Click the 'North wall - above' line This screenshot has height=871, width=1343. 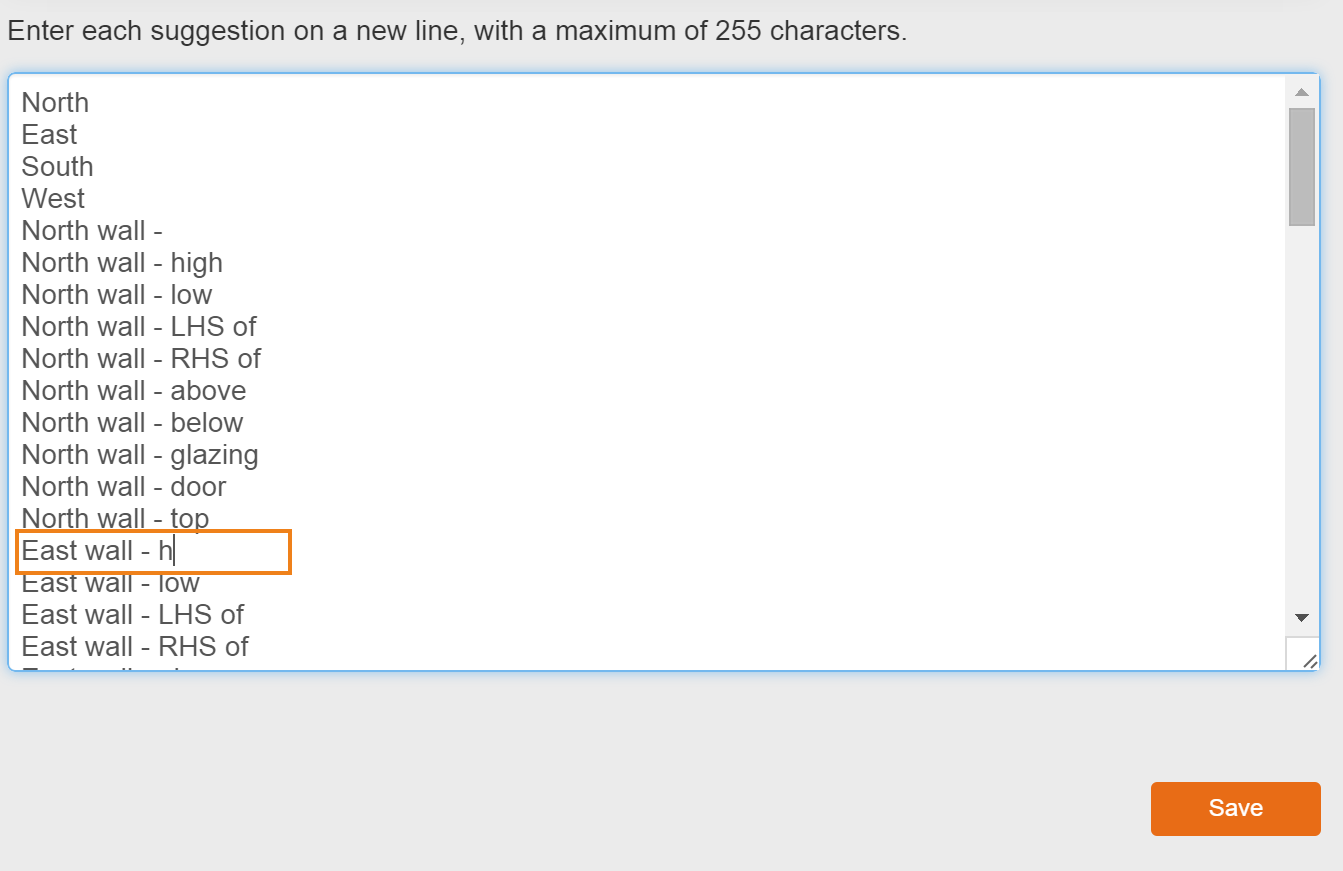pos(134,391)
